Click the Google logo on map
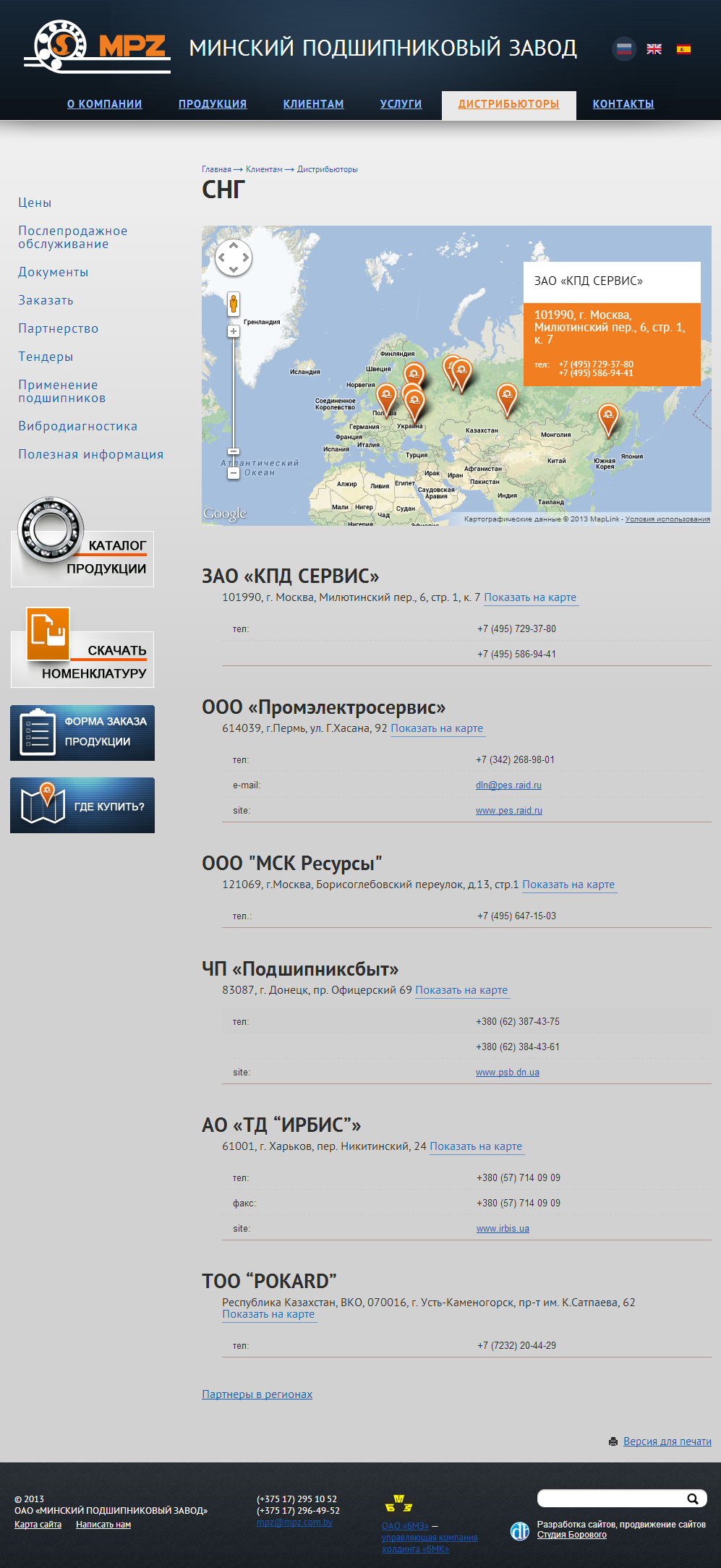The image size is (721, 1568). coord(225,514)
